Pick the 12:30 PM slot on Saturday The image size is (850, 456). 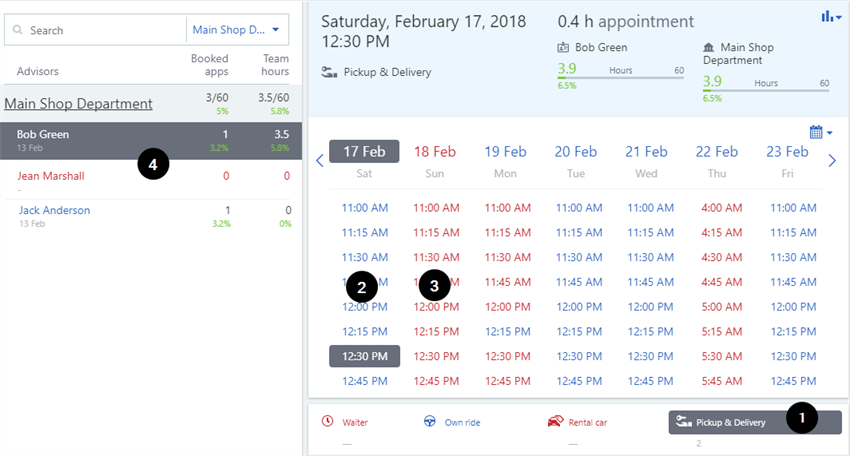click(364, 356)
